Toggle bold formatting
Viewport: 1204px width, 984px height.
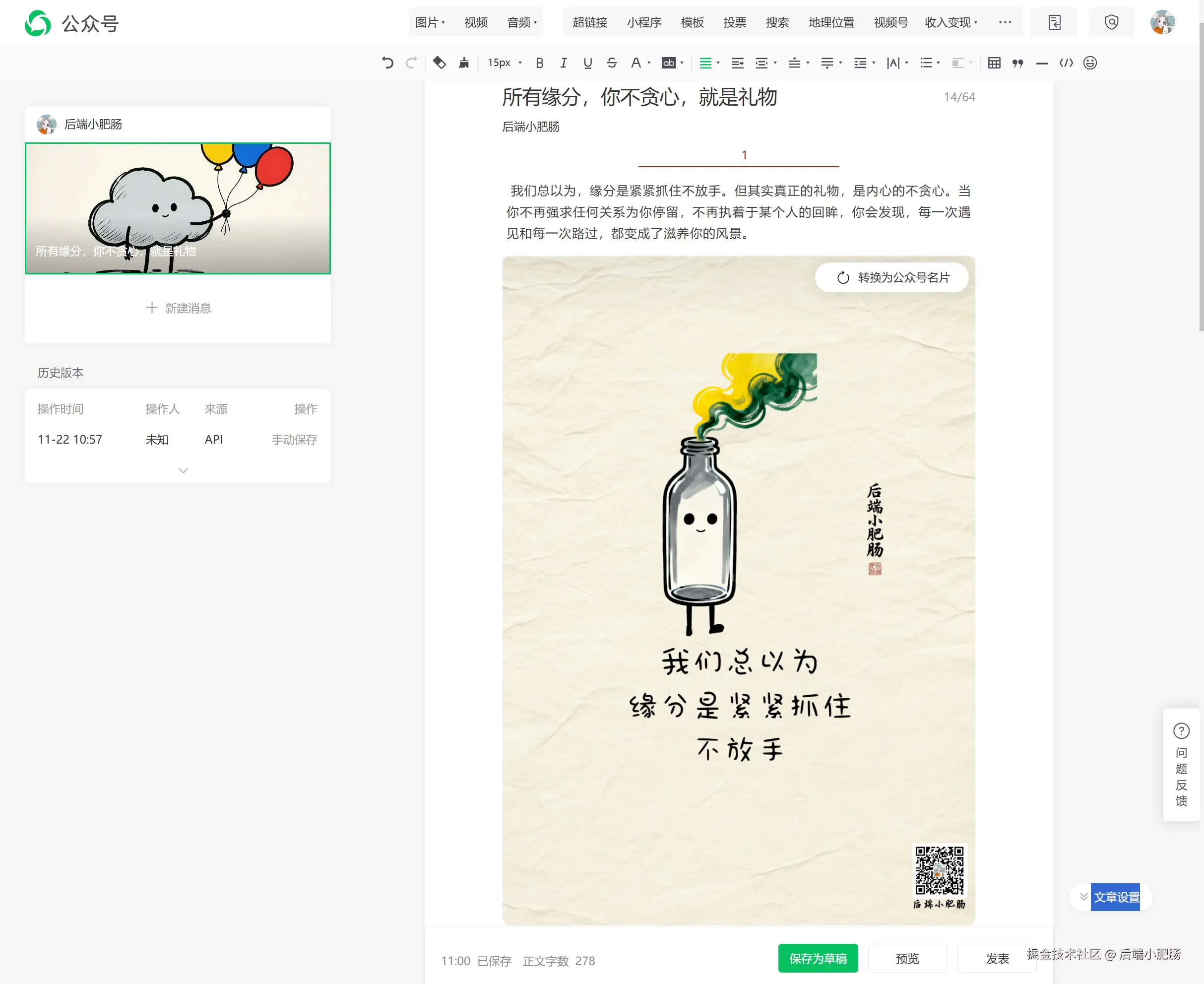tap(539, 63)
